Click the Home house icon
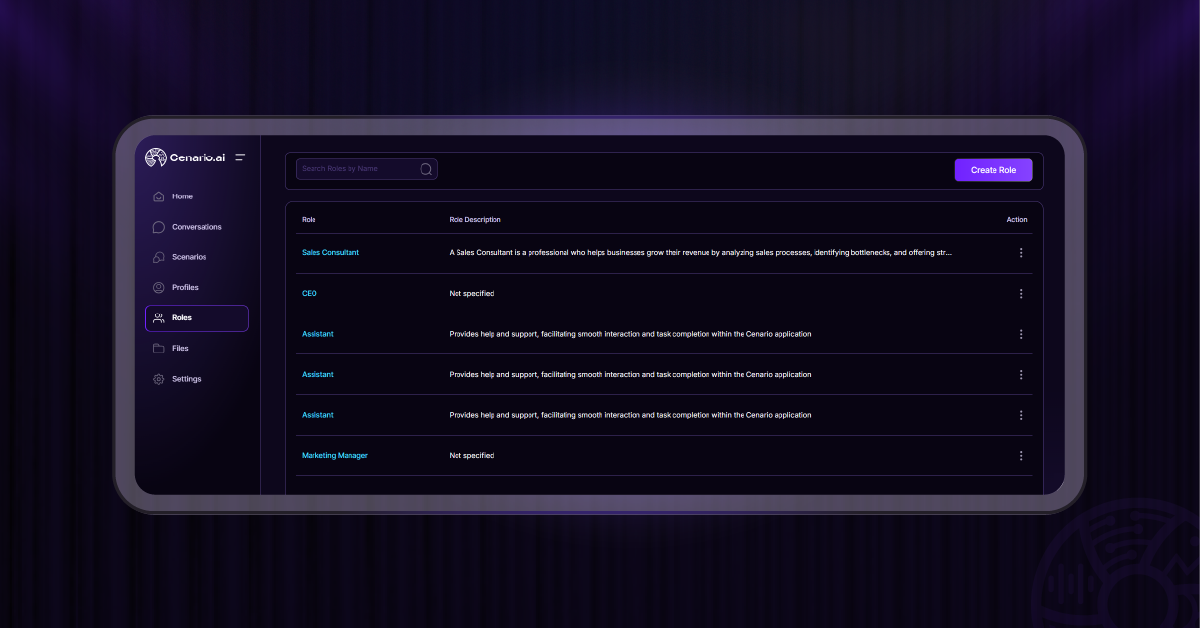Viewport: 1200px width, 628px height. (x=158, y=197)
